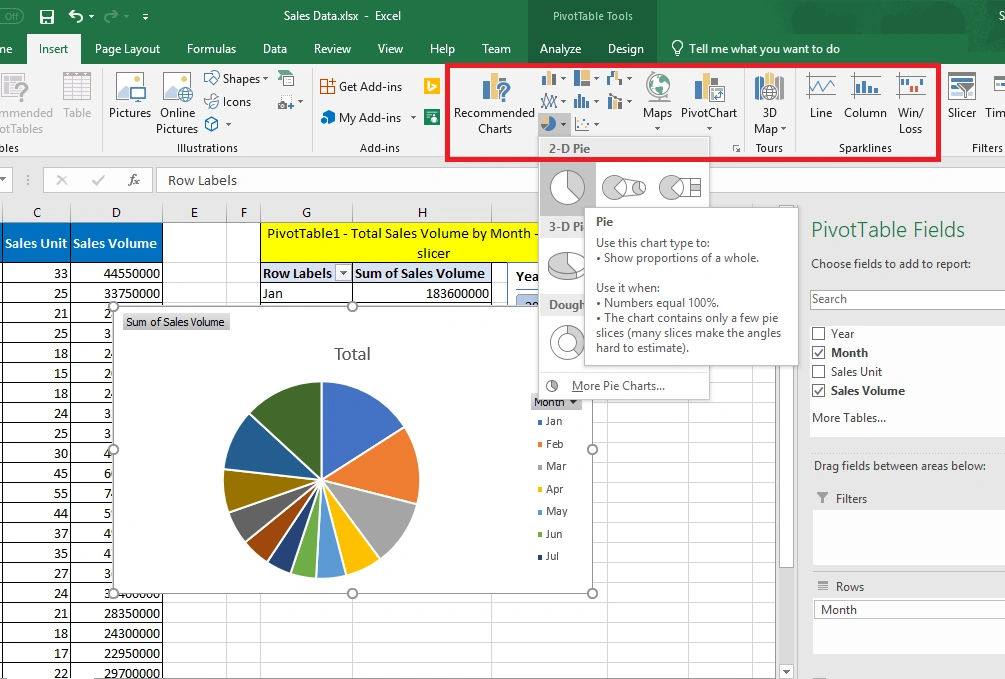Viewport: 1005px width, 679px height.
Task: Open Recommended Charts
Action: 494,103
